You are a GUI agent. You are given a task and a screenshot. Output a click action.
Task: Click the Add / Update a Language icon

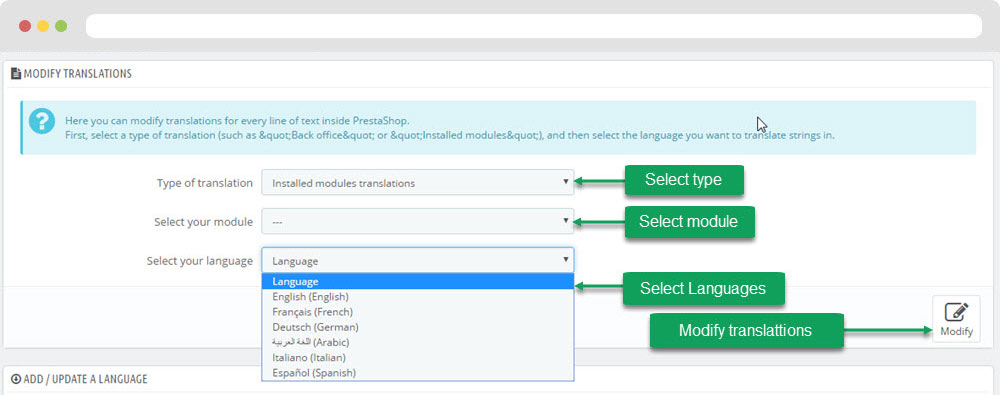tap(16, 379)
